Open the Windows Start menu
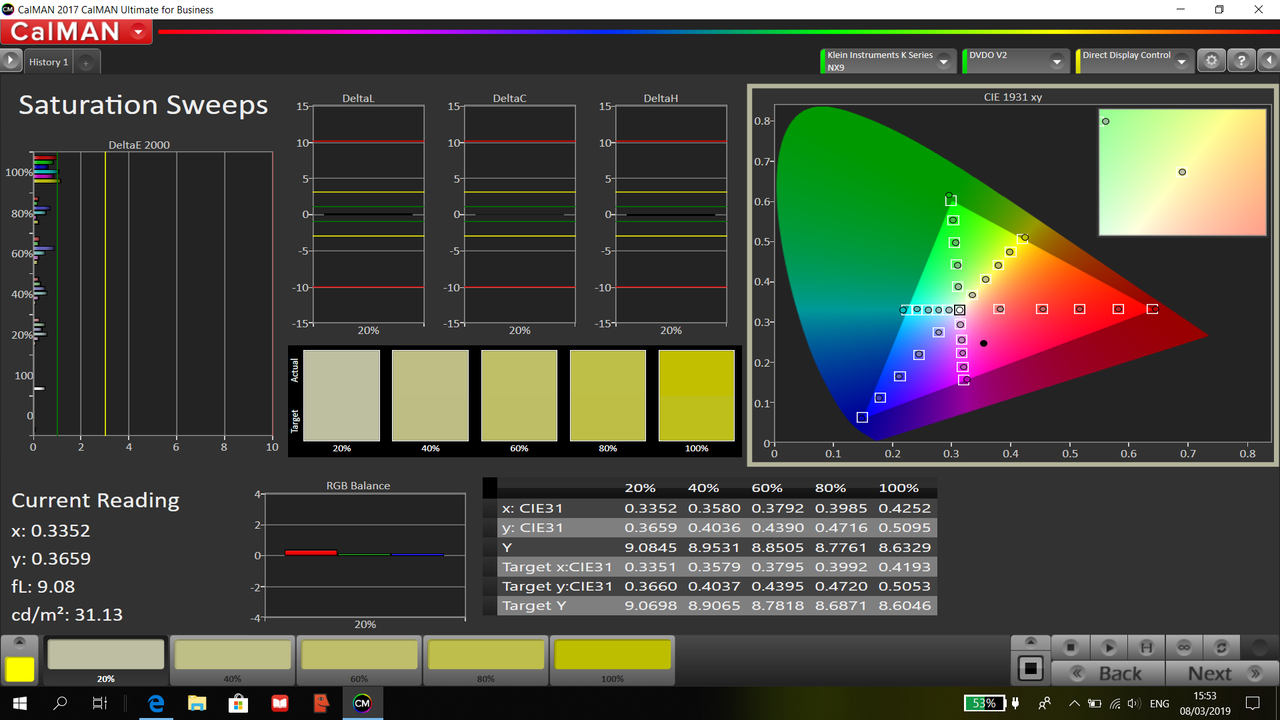 click(20, 703)
